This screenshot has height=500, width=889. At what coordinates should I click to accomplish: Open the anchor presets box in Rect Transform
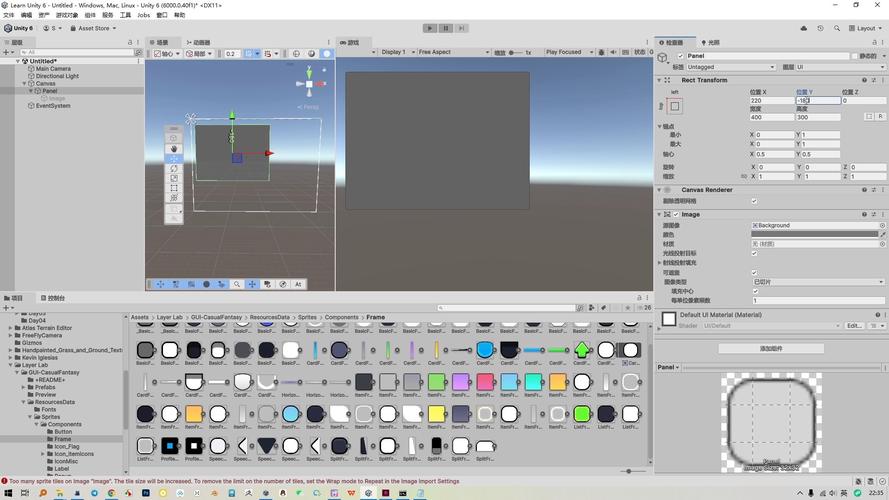click(675, 106)
